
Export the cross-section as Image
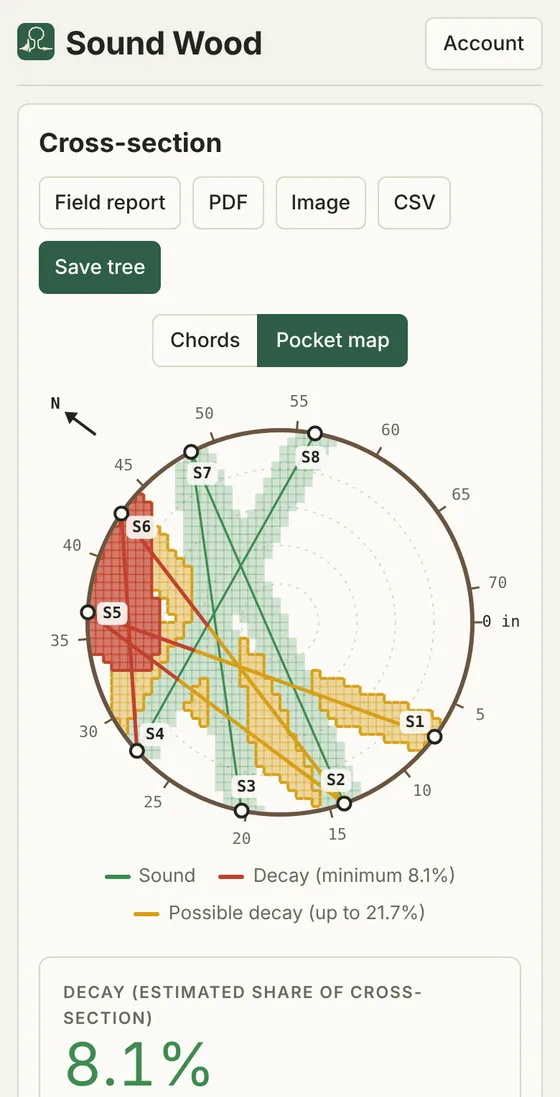coord(321,203)
